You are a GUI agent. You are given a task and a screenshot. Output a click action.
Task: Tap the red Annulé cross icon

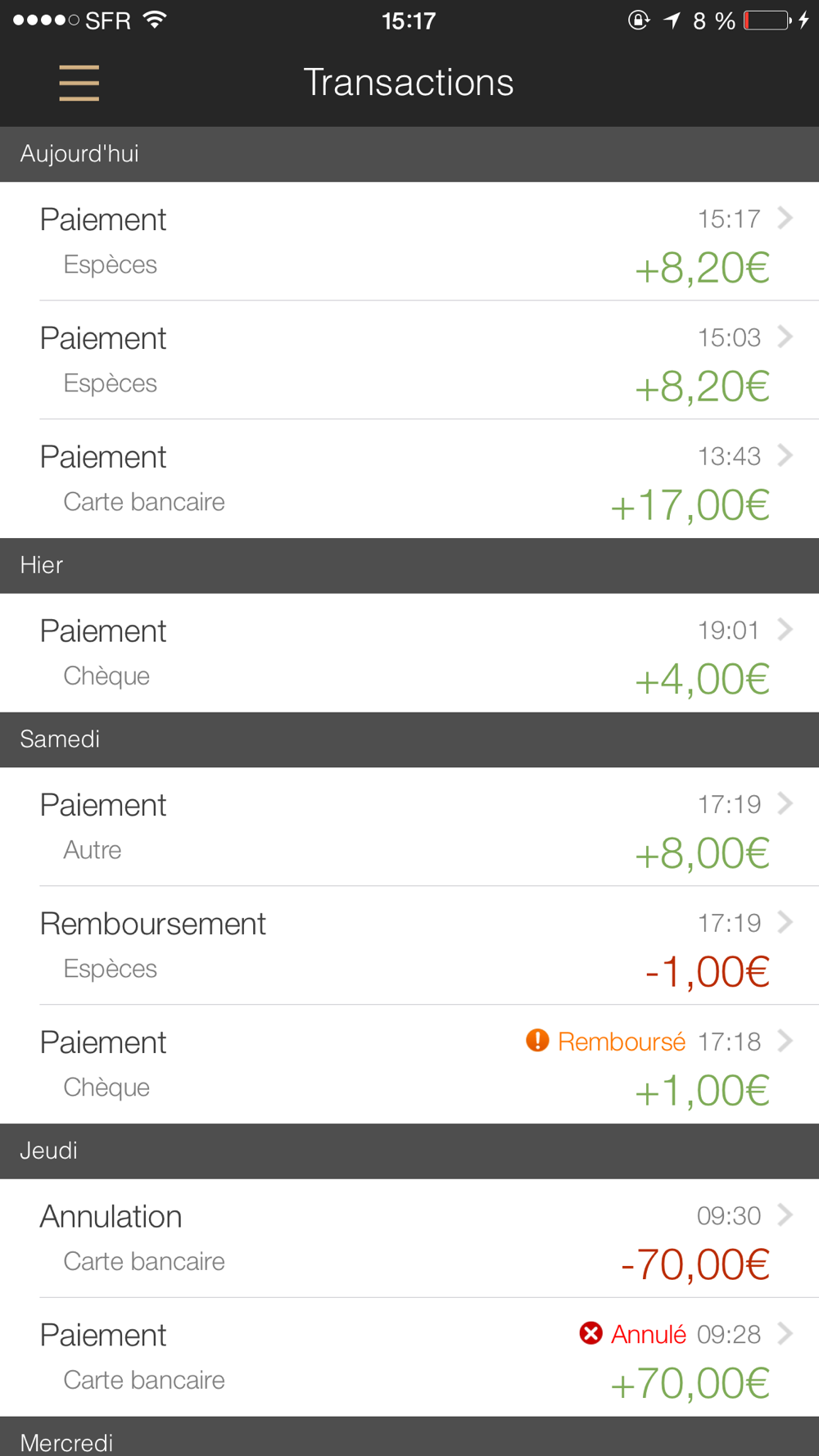click(590, 1333)
